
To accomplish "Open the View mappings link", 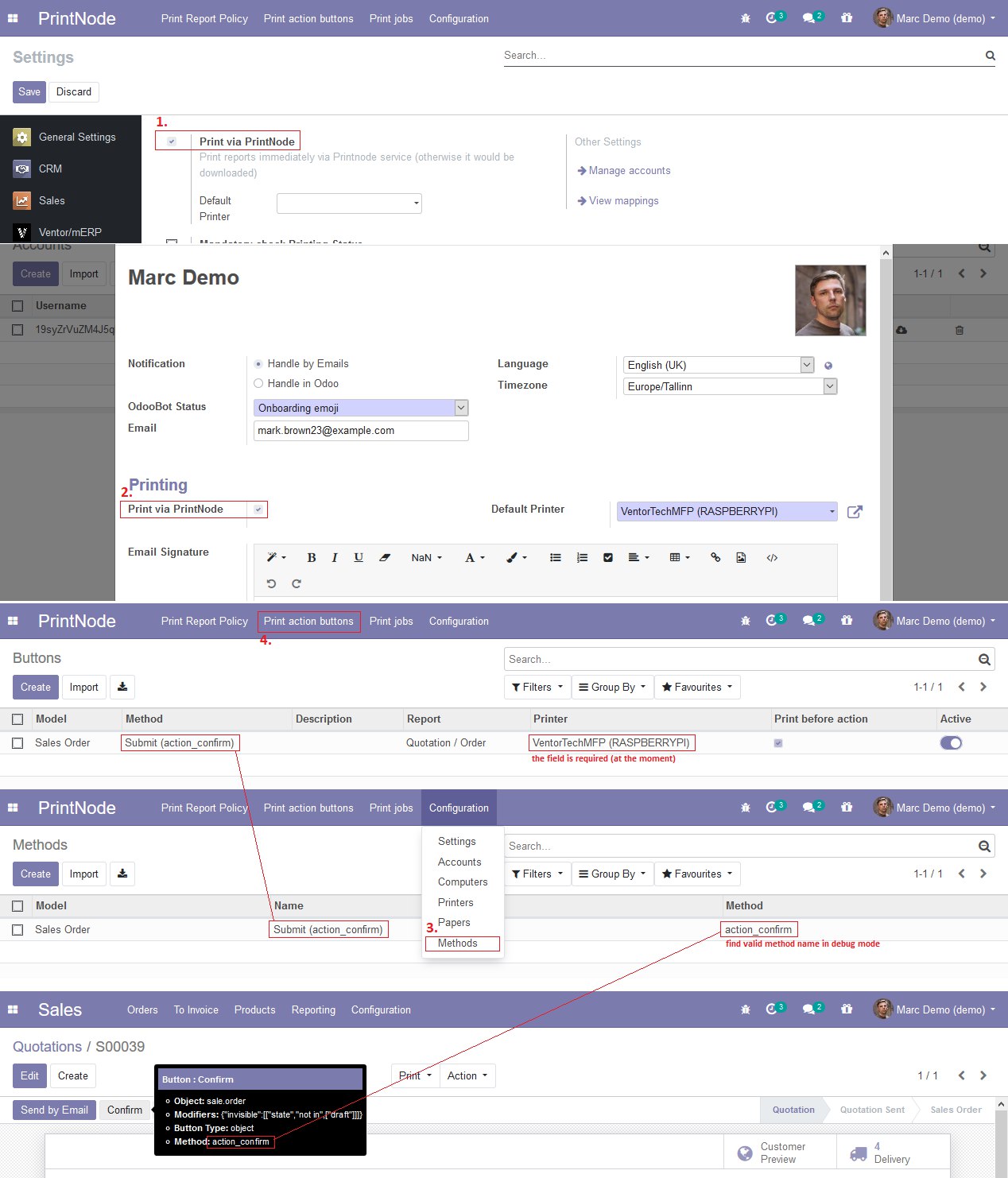I will point(618,200).
